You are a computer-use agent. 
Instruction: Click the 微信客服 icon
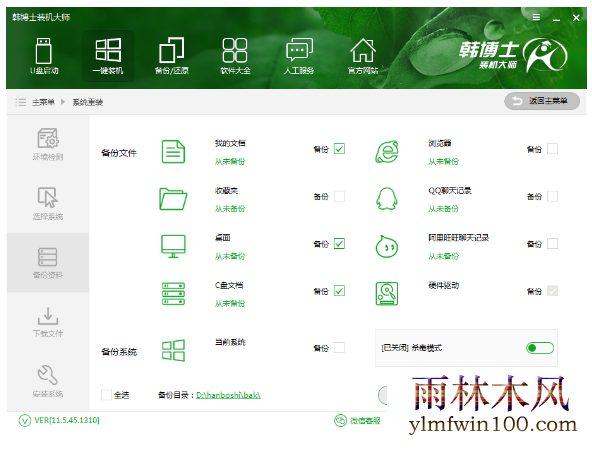click(341, 421)
